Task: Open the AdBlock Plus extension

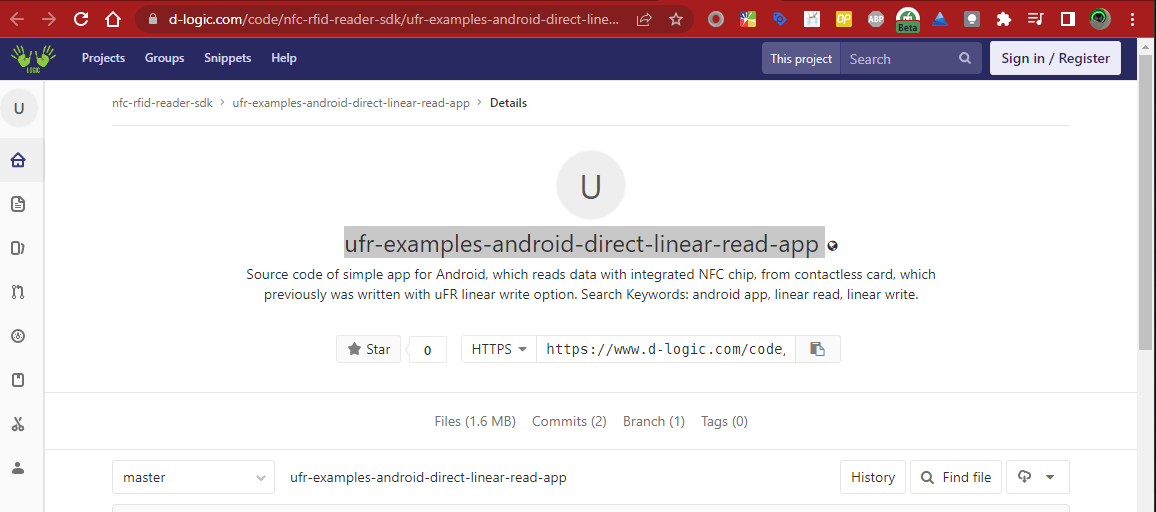Action: coord(876,19)
